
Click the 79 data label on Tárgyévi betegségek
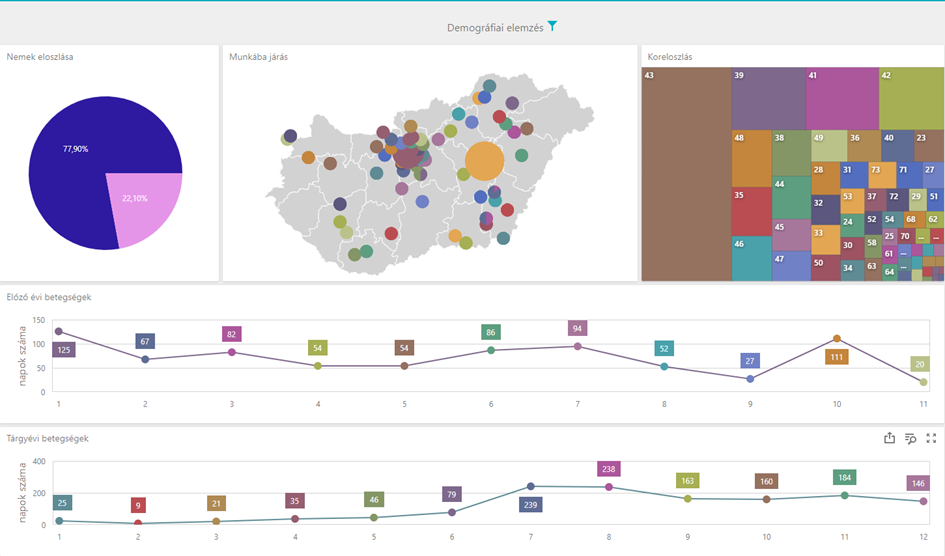tap(452, 495)
